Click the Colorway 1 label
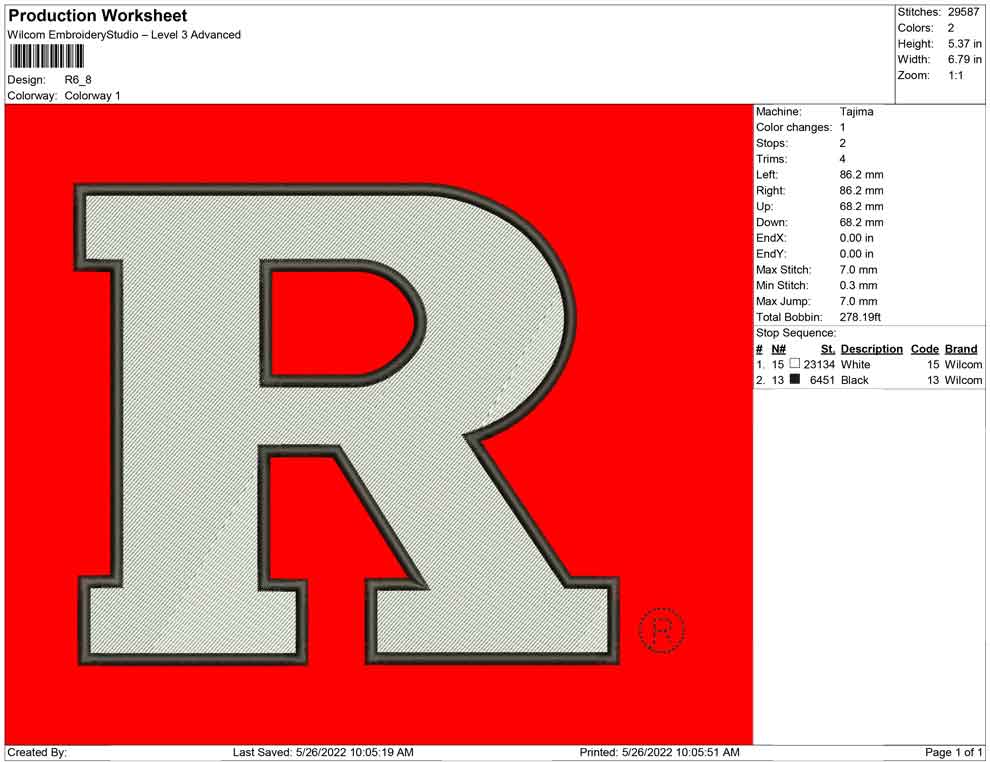 pyautogui.click(x=92, y=96)
